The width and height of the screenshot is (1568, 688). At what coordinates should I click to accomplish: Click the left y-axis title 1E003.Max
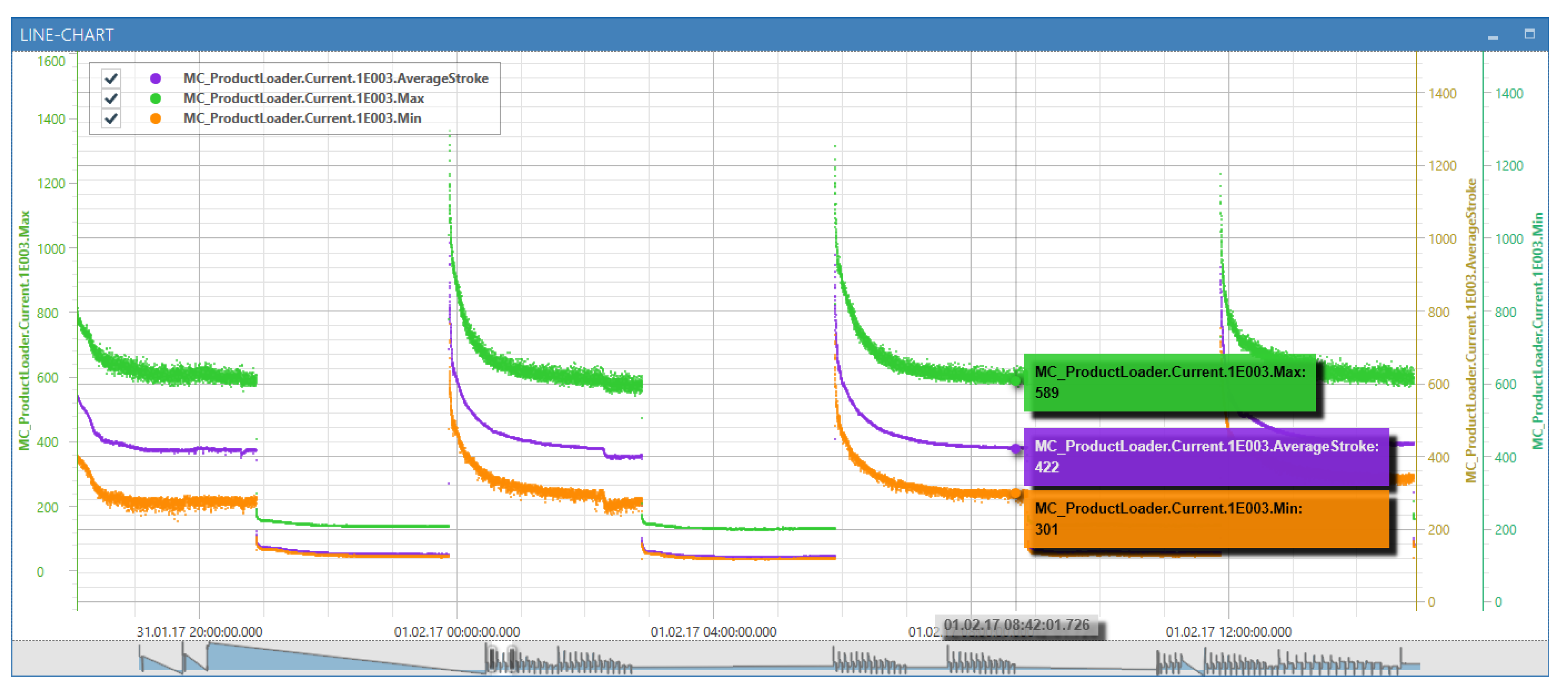click(x=24, y=330)
